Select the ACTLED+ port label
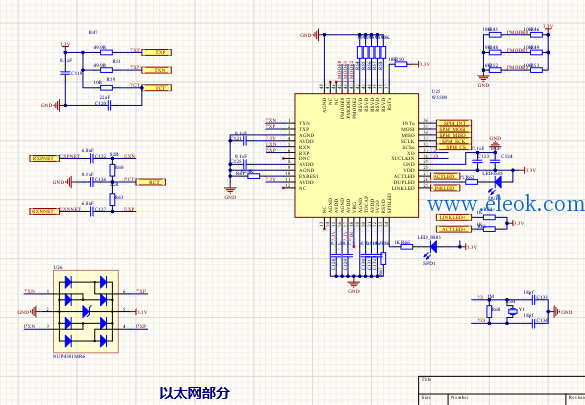The width and height of the screenshot is (585, 405). [454, 229]
